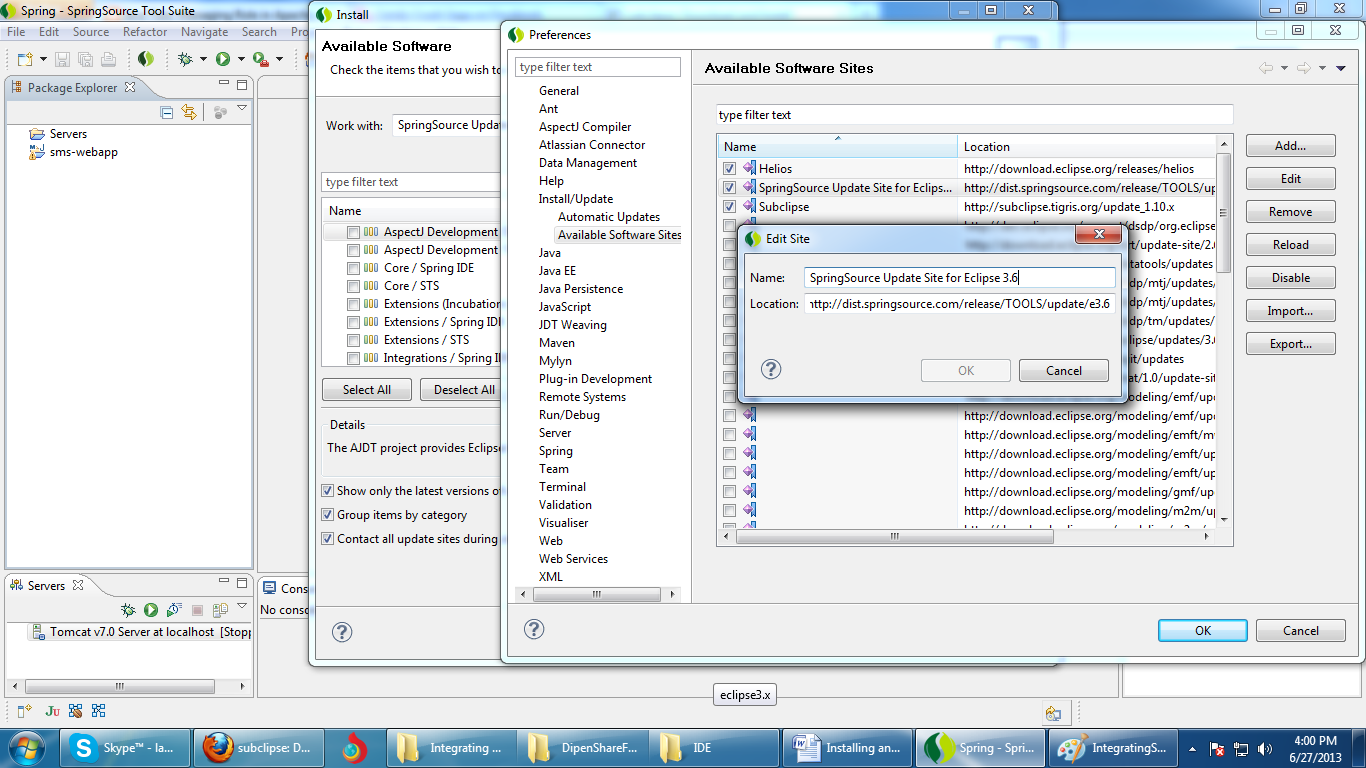Open the Search menu

pyautogui.click(x=259, y=32)
